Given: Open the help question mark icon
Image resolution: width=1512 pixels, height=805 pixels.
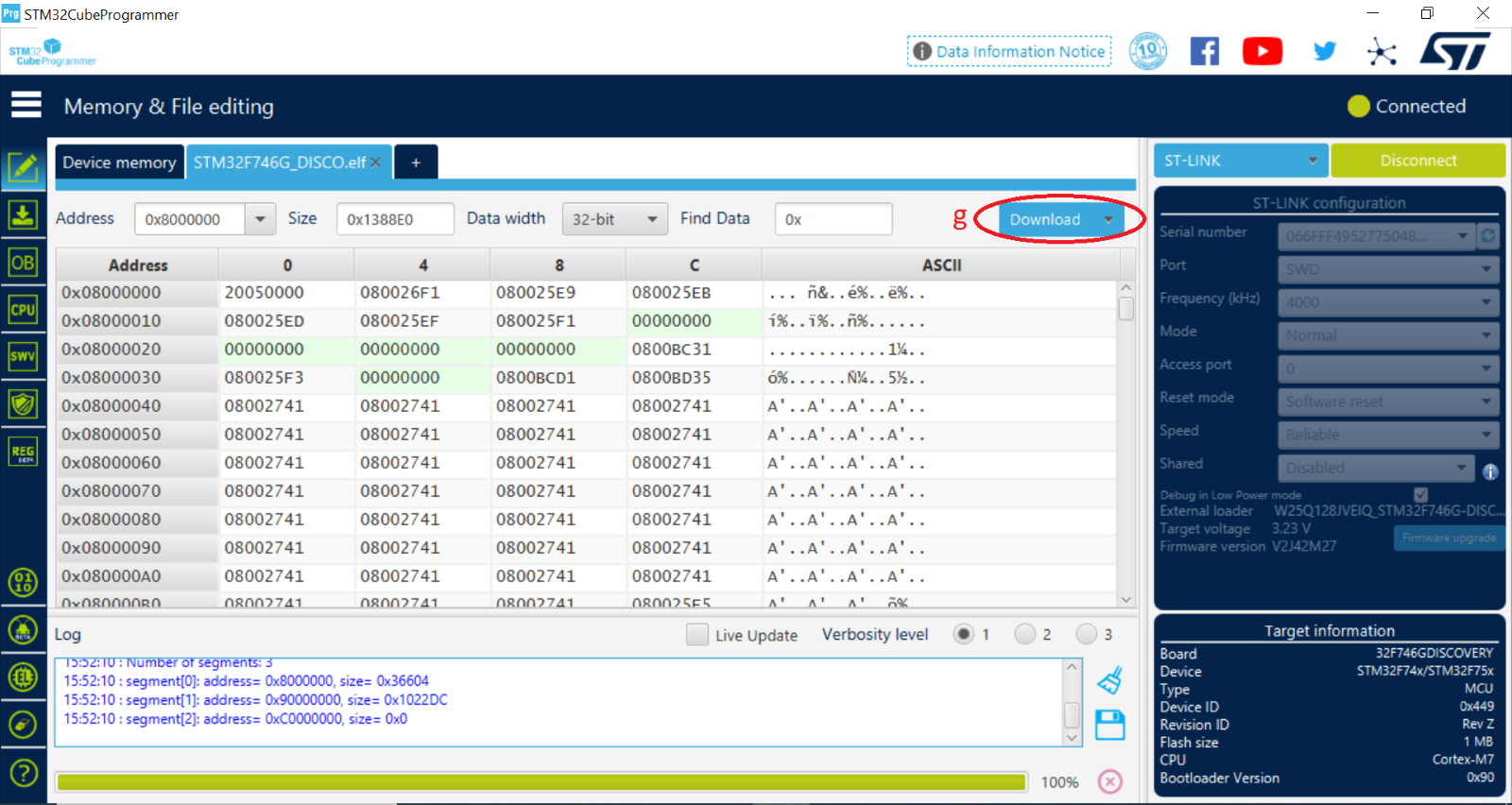Looking at the screenshot, I should [23, 773].
